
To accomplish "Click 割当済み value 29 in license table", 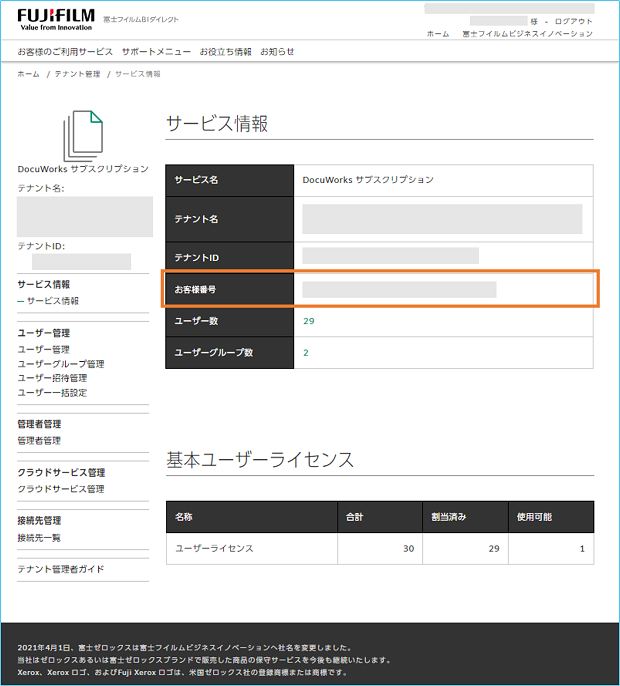I will (x=494, y=549).
